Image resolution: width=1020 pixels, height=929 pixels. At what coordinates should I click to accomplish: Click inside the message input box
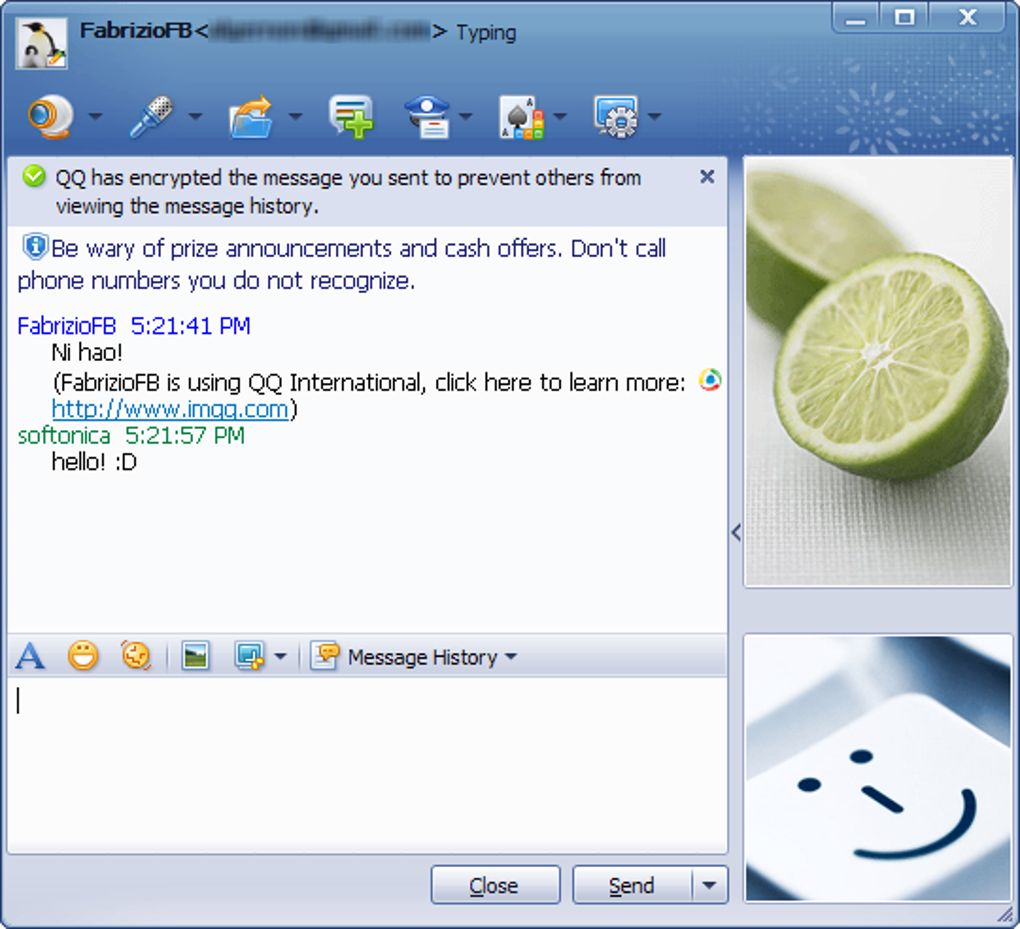(368, 765)
